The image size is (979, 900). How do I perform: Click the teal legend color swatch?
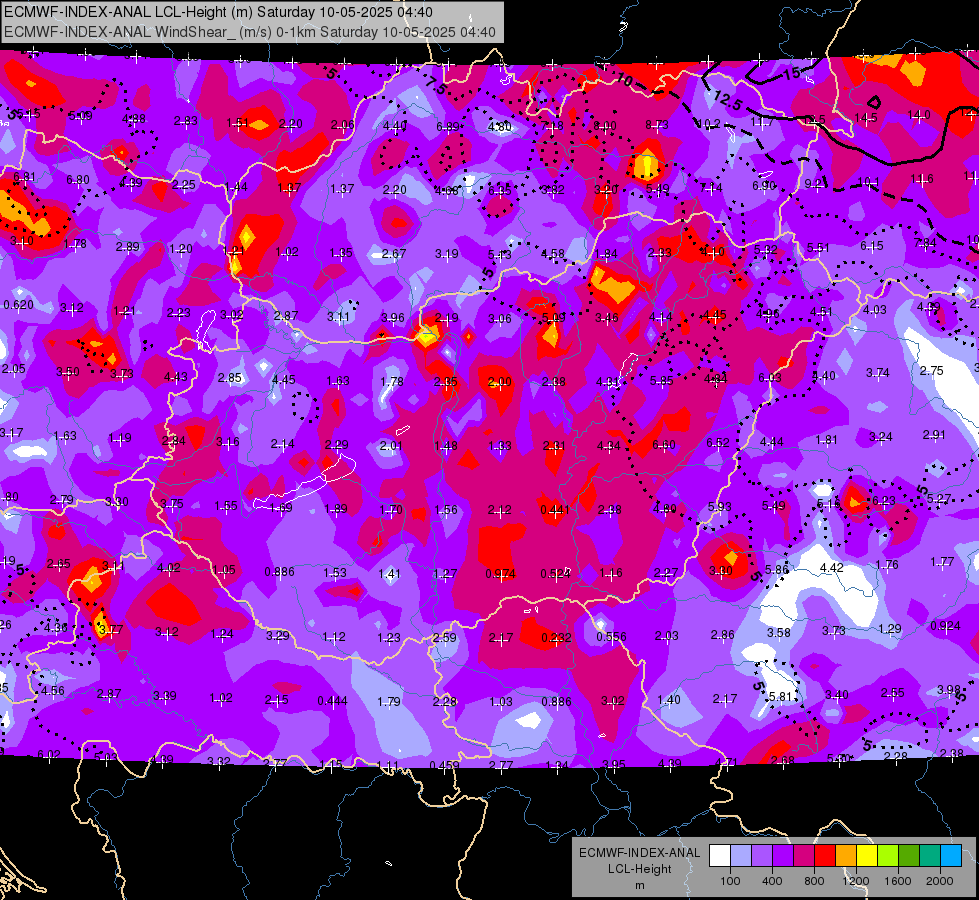[x=930, y=856]
